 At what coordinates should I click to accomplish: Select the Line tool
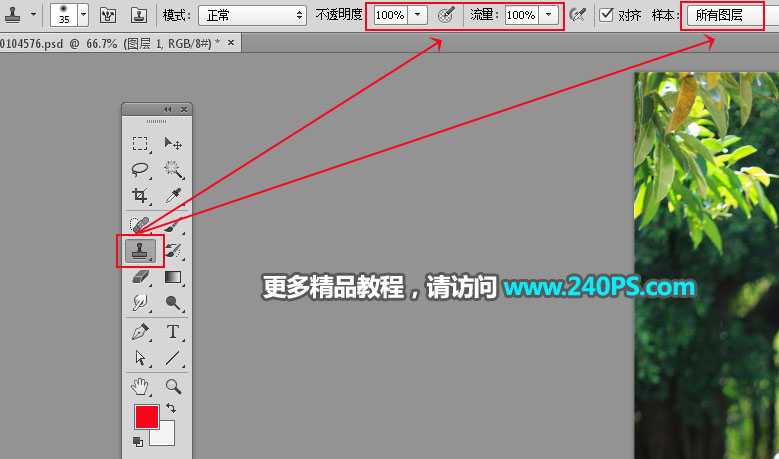[173, 358]
